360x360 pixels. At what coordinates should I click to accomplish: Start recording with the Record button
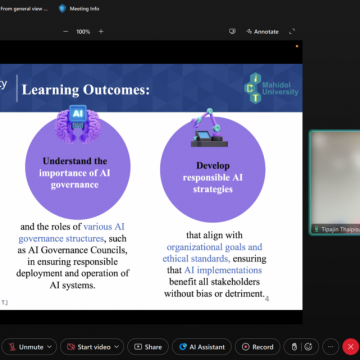point(258,347)
